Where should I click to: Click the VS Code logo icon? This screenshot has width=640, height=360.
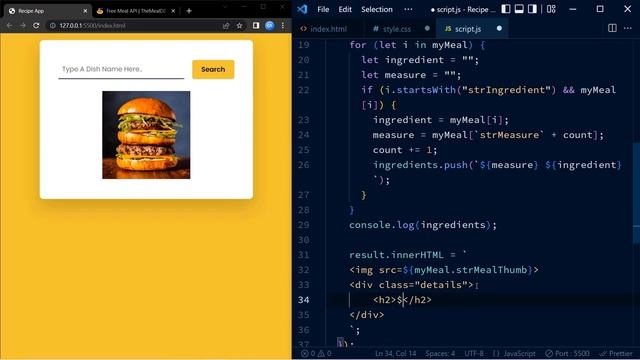click(x=302, y=9)
